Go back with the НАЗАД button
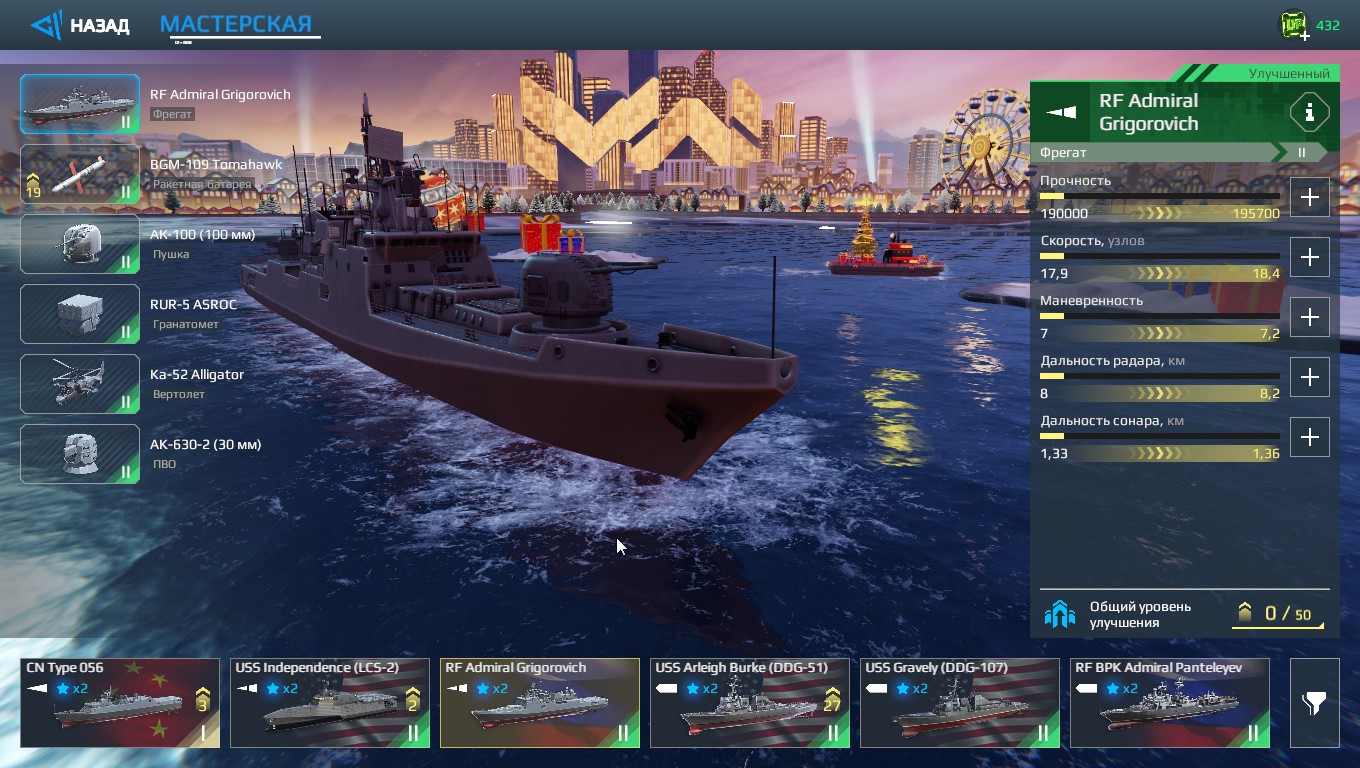The width and height of the screenshot is (1360, 768). pyautogui.click(x=81, y=25)
